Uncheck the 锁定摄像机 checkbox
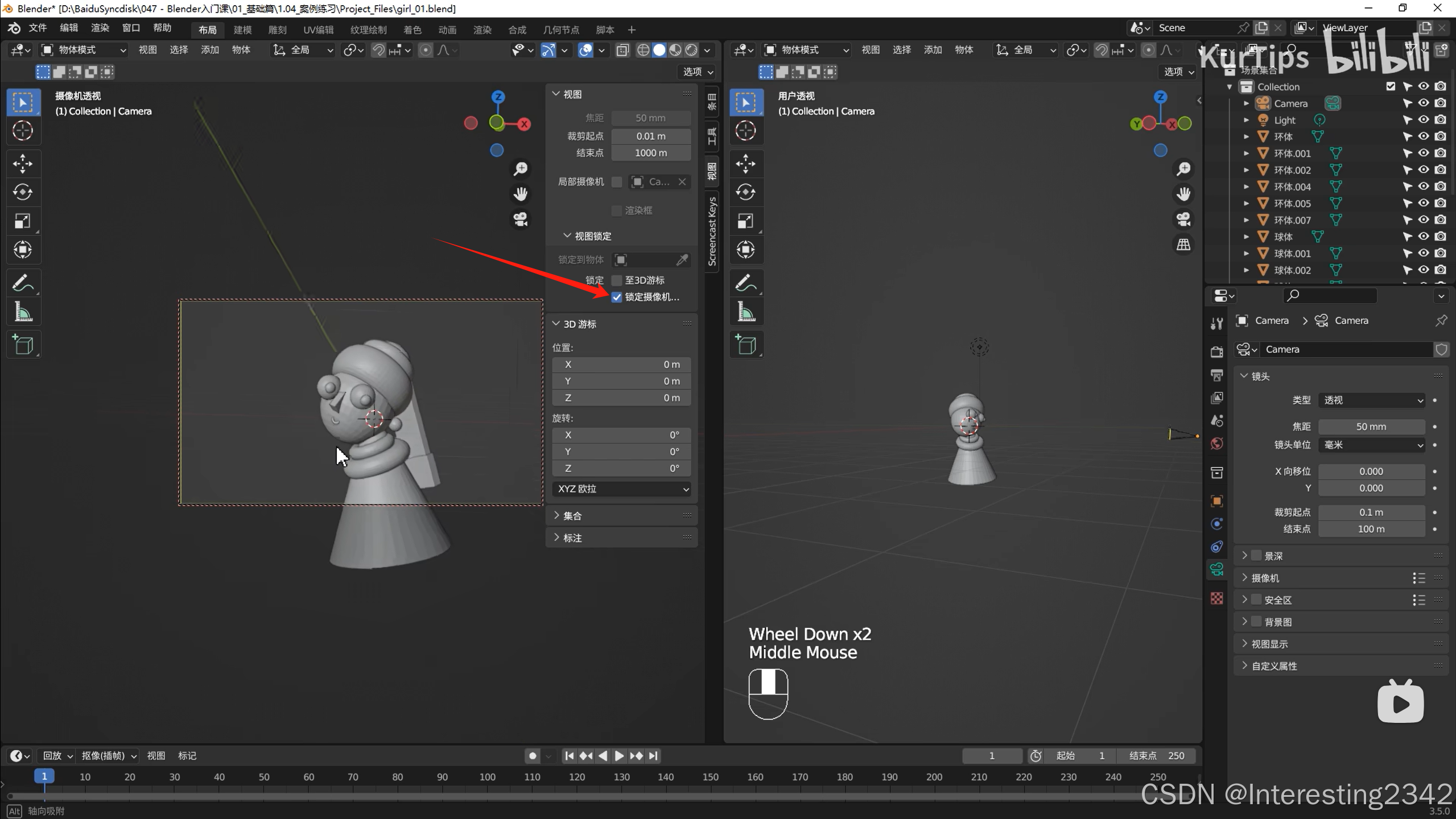The image size is (1456, 819). 617,297
